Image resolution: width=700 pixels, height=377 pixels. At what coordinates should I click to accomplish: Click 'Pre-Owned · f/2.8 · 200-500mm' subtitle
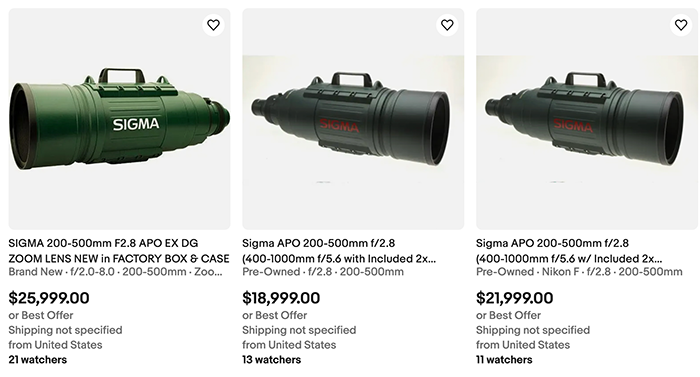pos(323,272)
